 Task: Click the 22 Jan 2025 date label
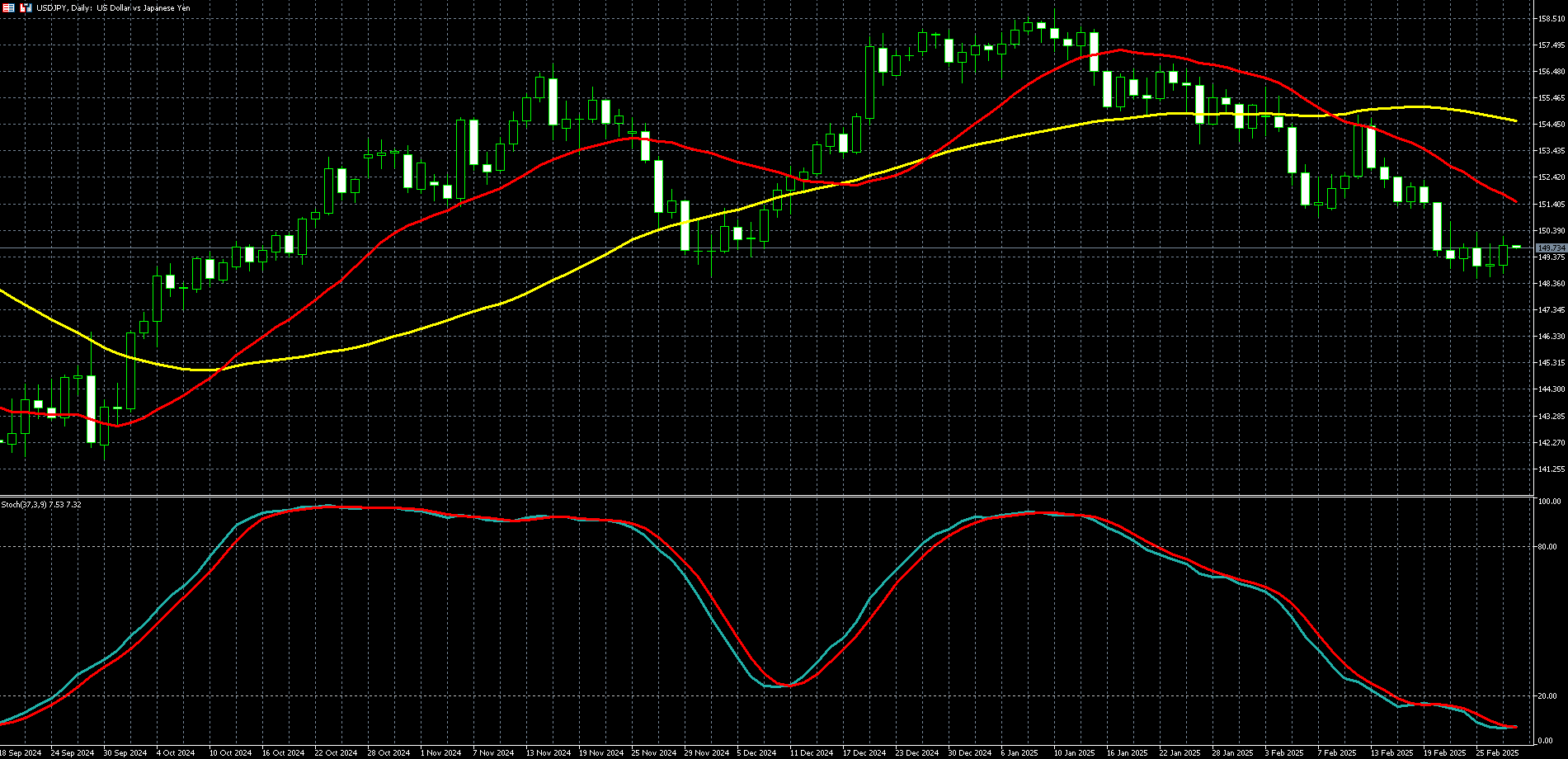1180,753
